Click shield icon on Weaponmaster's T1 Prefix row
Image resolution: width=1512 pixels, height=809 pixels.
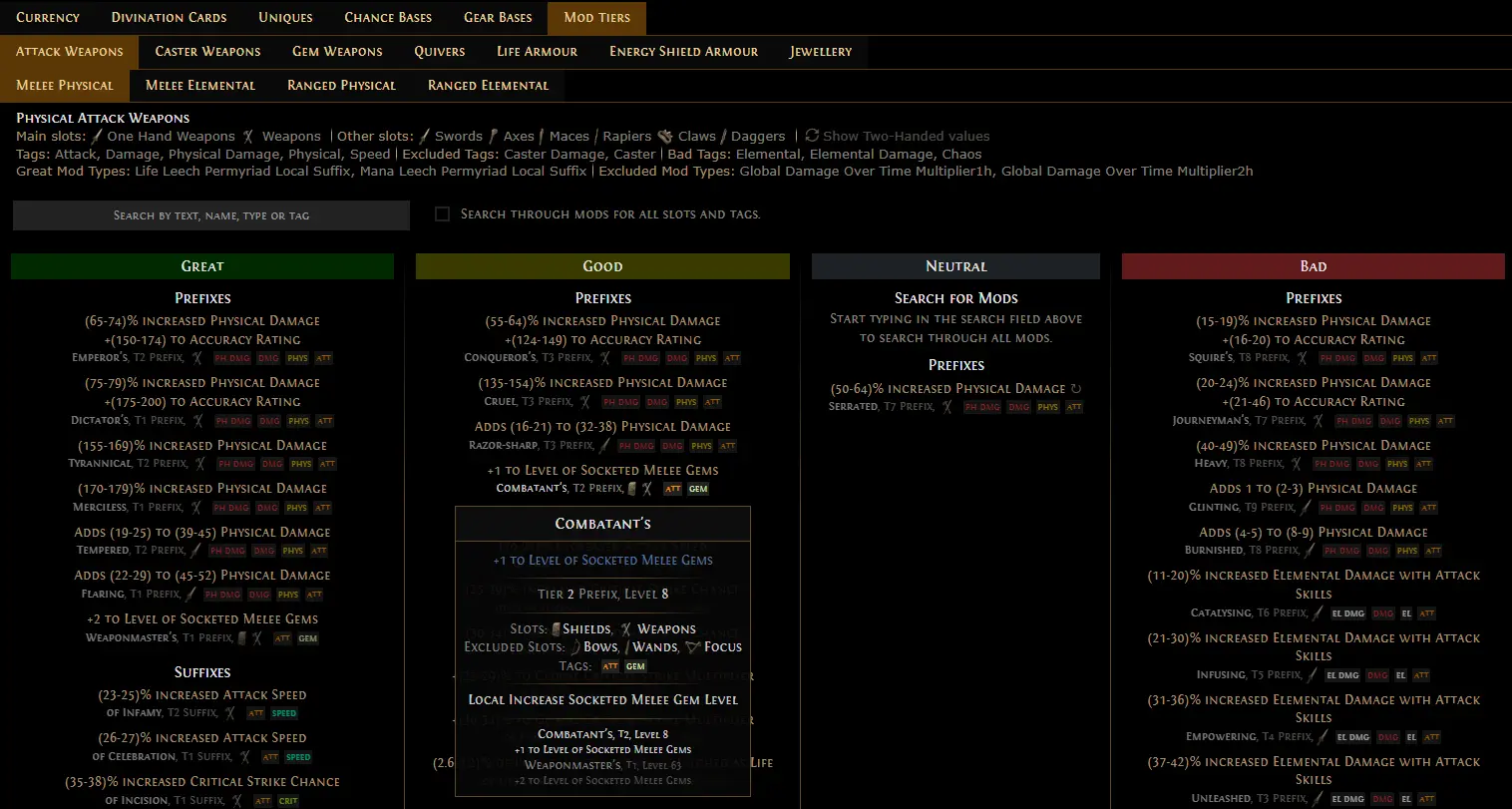(x=242, y=638)
